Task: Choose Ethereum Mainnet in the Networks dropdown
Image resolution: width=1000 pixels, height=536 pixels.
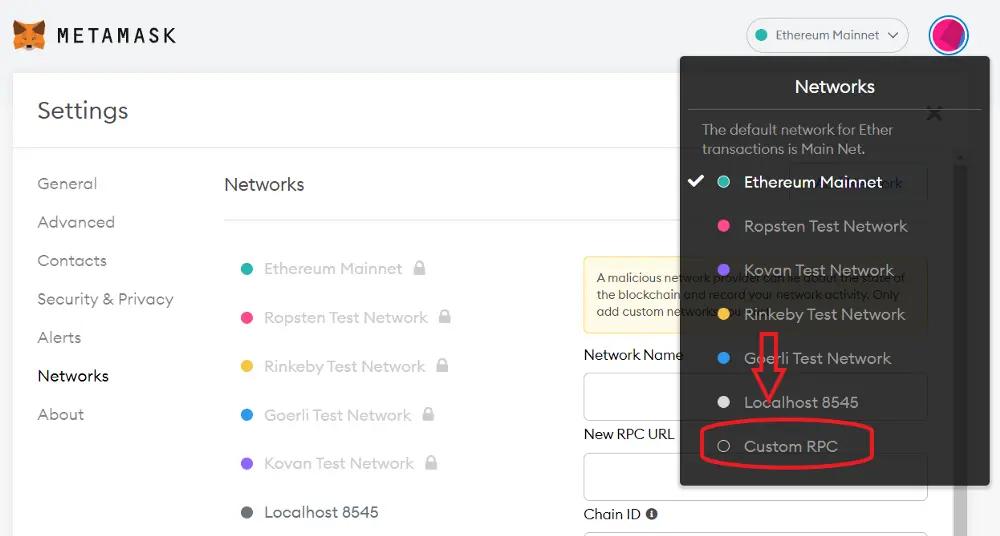Action: click(812, 182)
